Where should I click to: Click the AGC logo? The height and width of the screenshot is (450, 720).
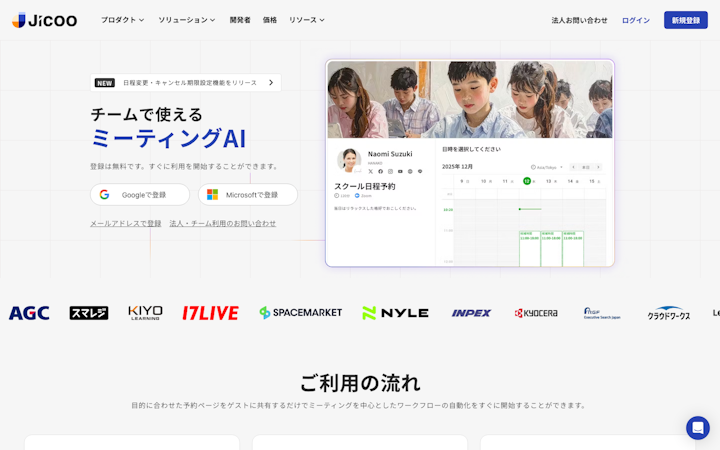[29, 313]
